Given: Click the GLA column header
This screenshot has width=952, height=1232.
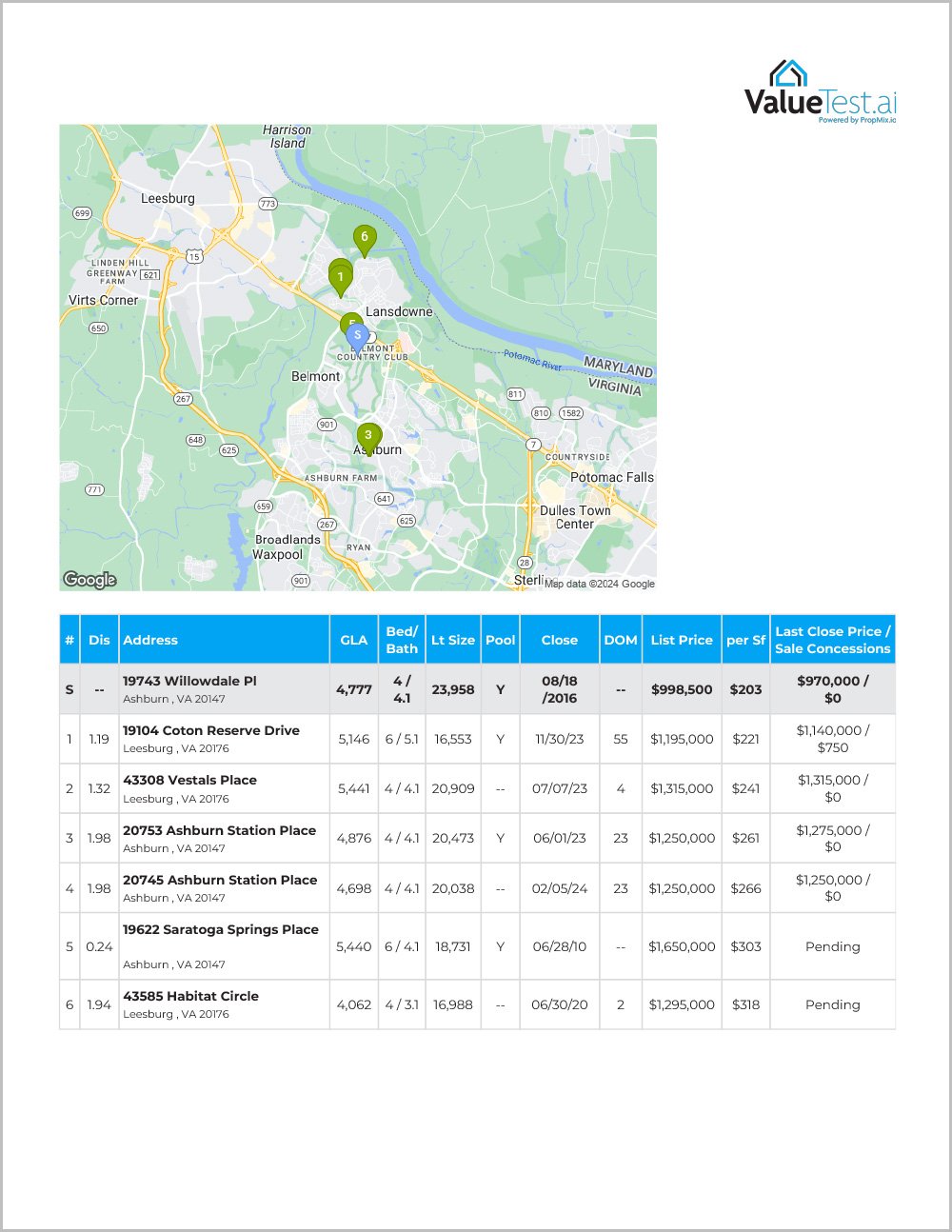Looking at the screenshot, I should point(354,640).
